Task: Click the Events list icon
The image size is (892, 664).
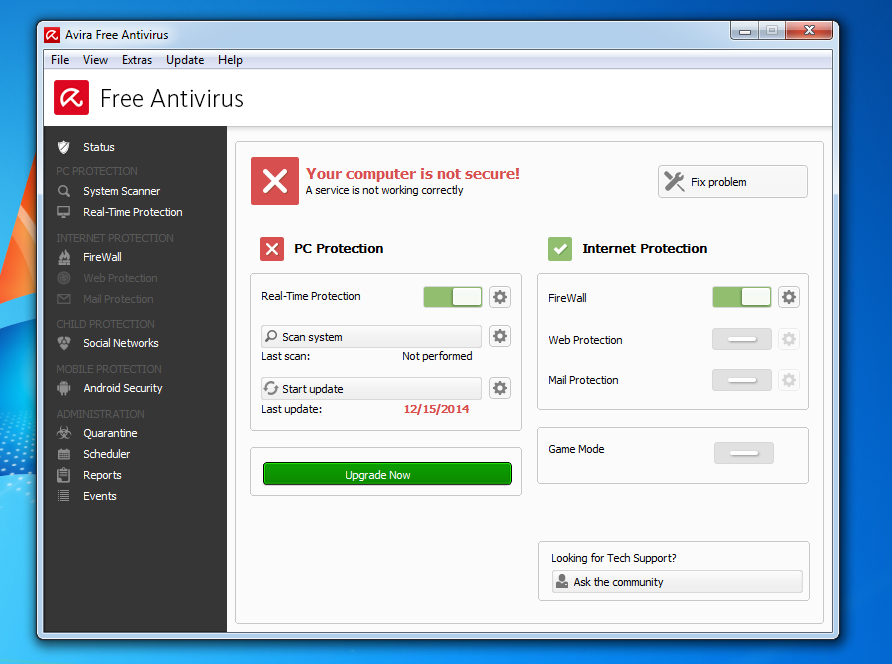Action: click(64, 496)
